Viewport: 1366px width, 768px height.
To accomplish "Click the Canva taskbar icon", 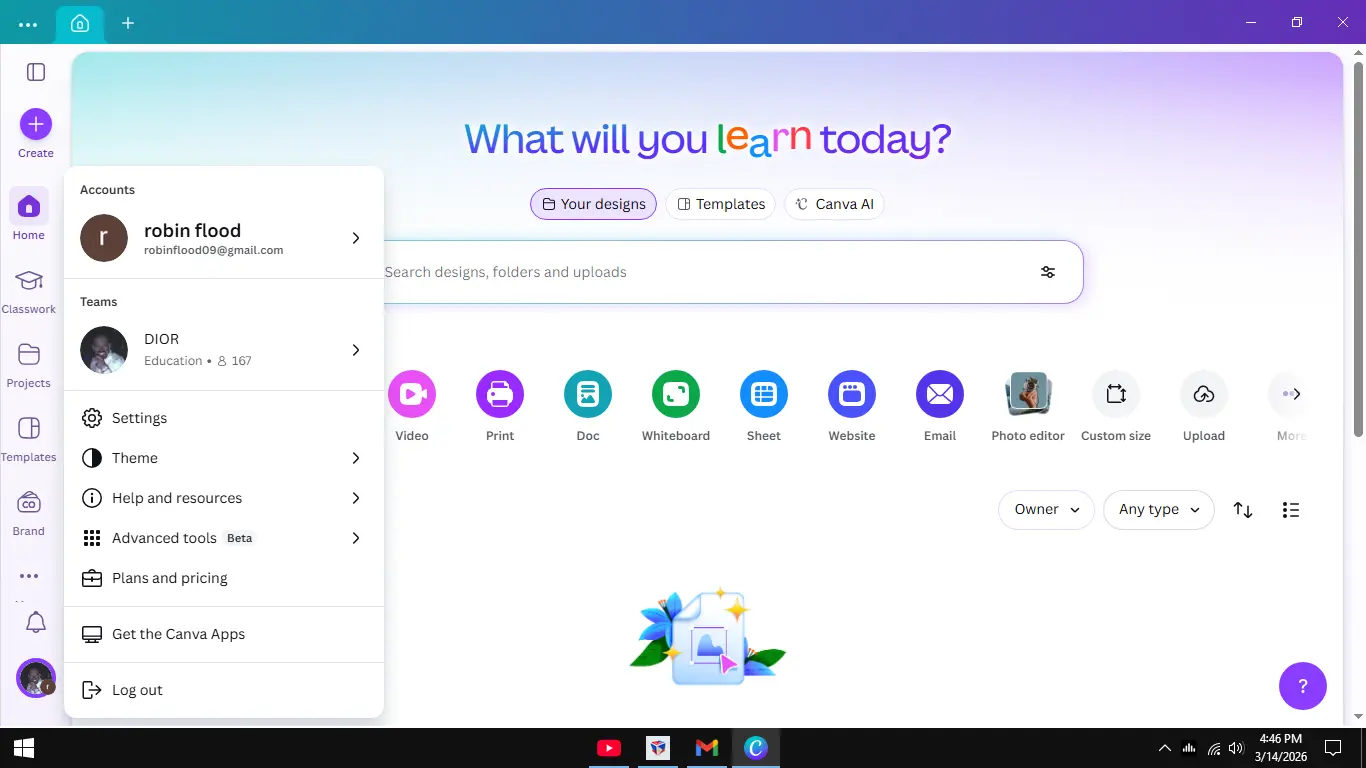I will pyautogui.click(x=756, y=748).
